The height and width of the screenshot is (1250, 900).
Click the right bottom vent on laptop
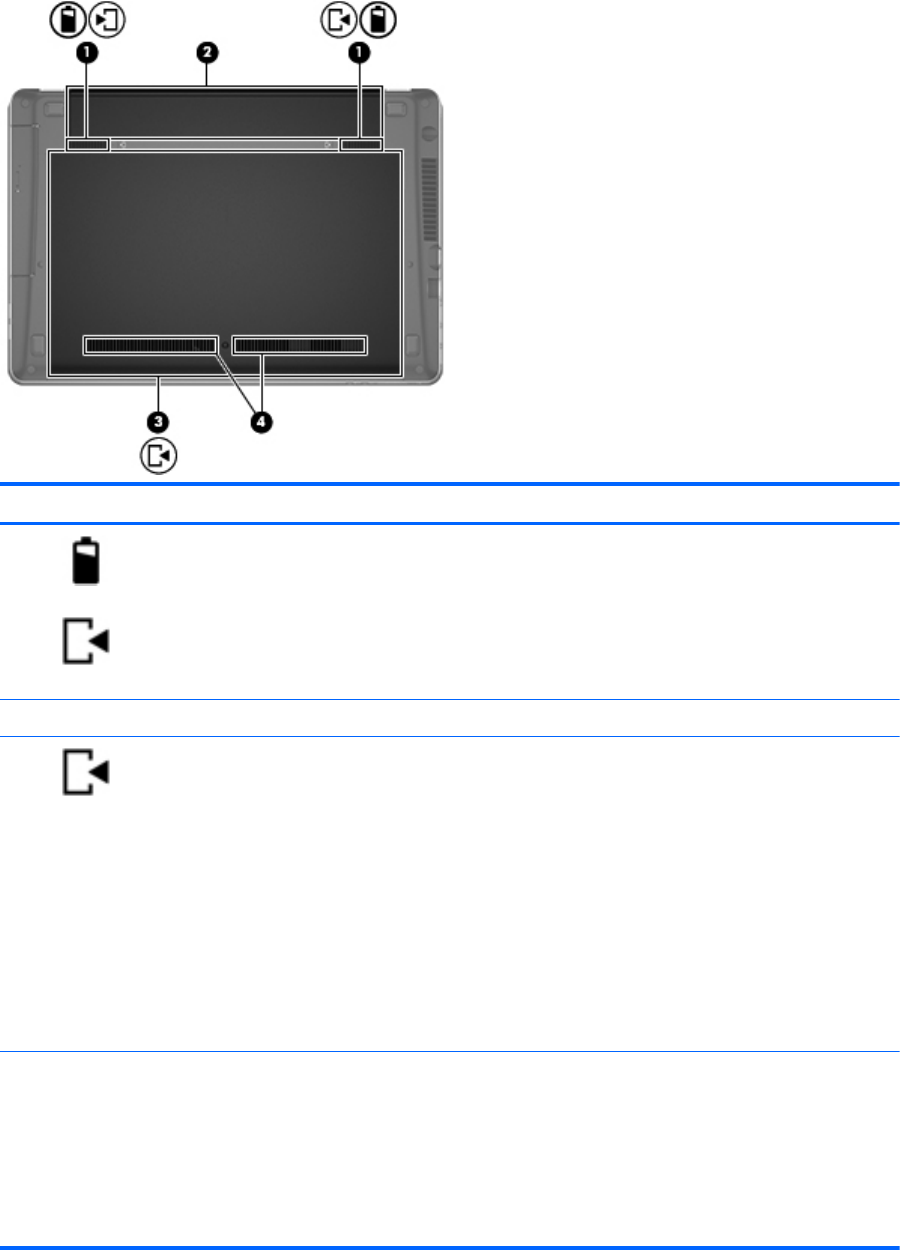(300, 345)
